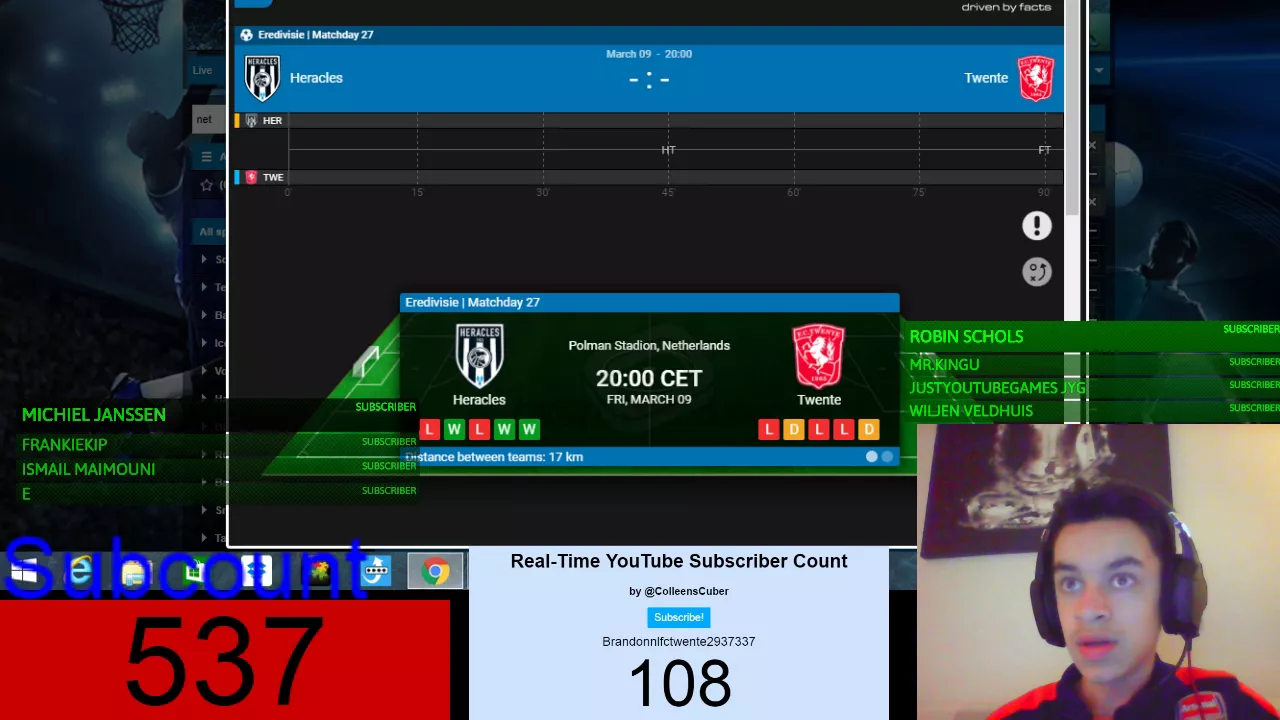Click the first W form badge for Heracles
Screen dimensions: 1280x720
point(454,430)
